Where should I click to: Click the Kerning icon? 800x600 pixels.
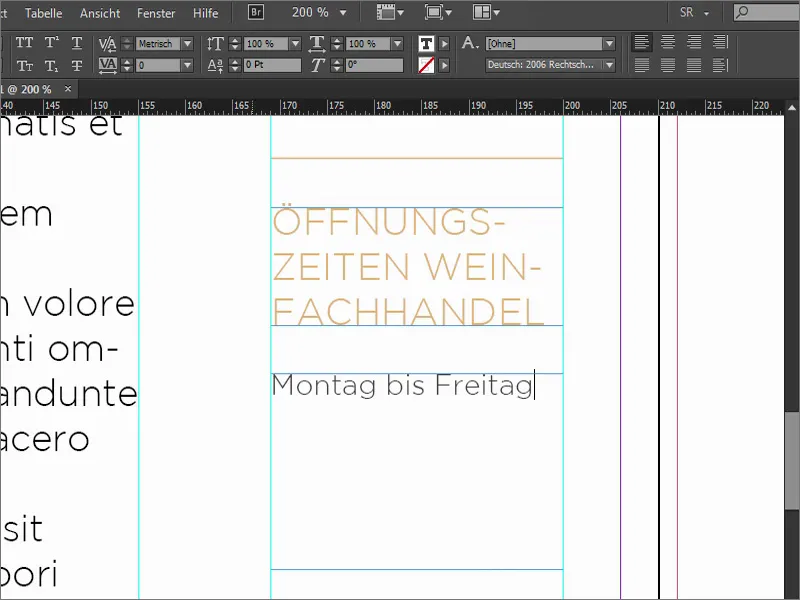[x=107, y=44]
